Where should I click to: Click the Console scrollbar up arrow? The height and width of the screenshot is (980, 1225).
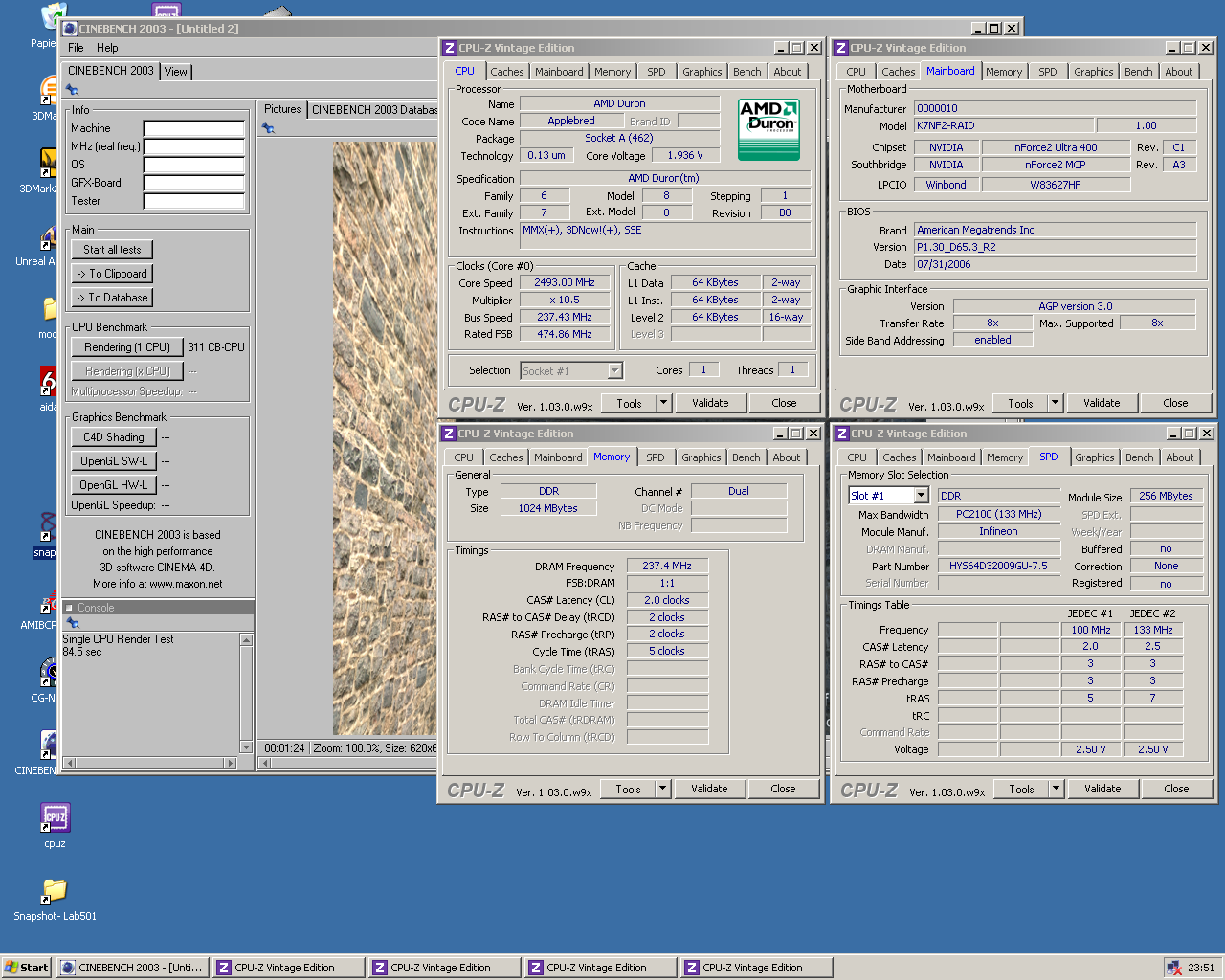246,639
